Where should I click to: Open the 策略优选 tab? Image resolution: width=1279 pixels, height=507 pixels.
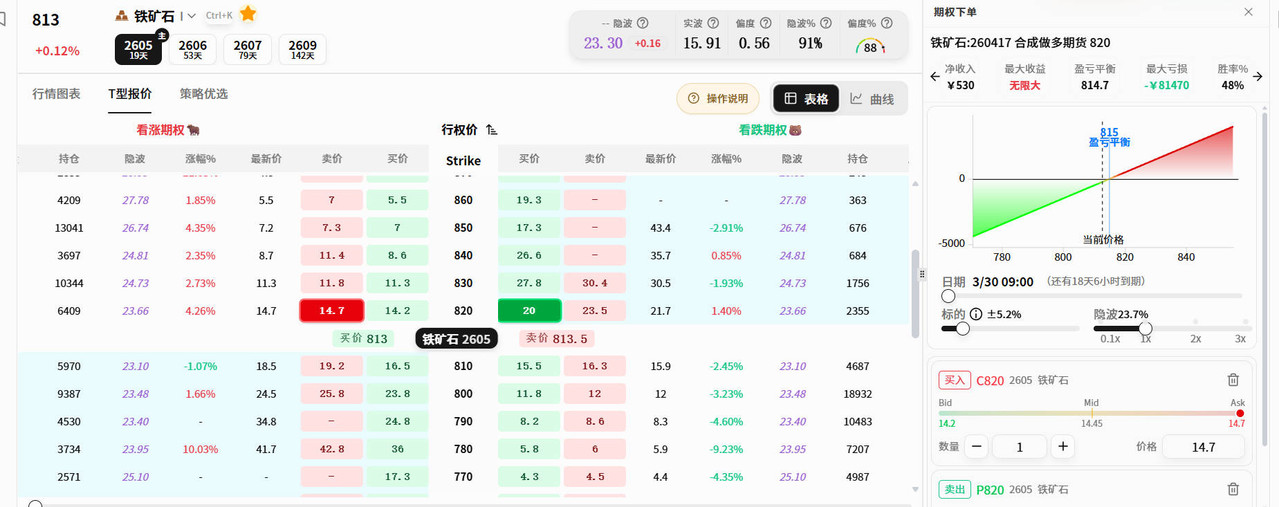click(x=204, y=94)
